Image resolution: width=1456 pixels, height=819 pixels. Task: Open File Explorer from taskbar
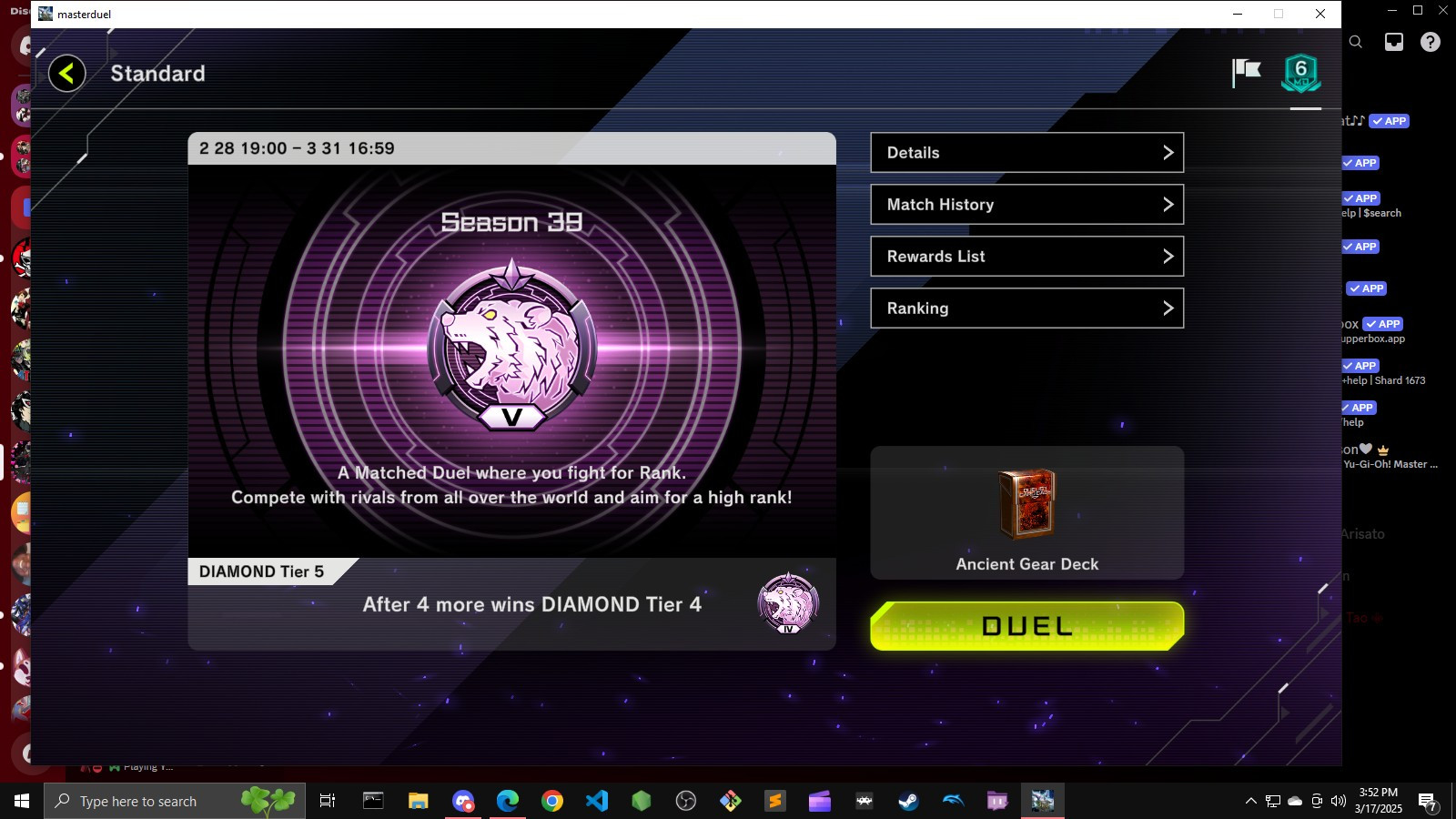click(x=418, y=801)
